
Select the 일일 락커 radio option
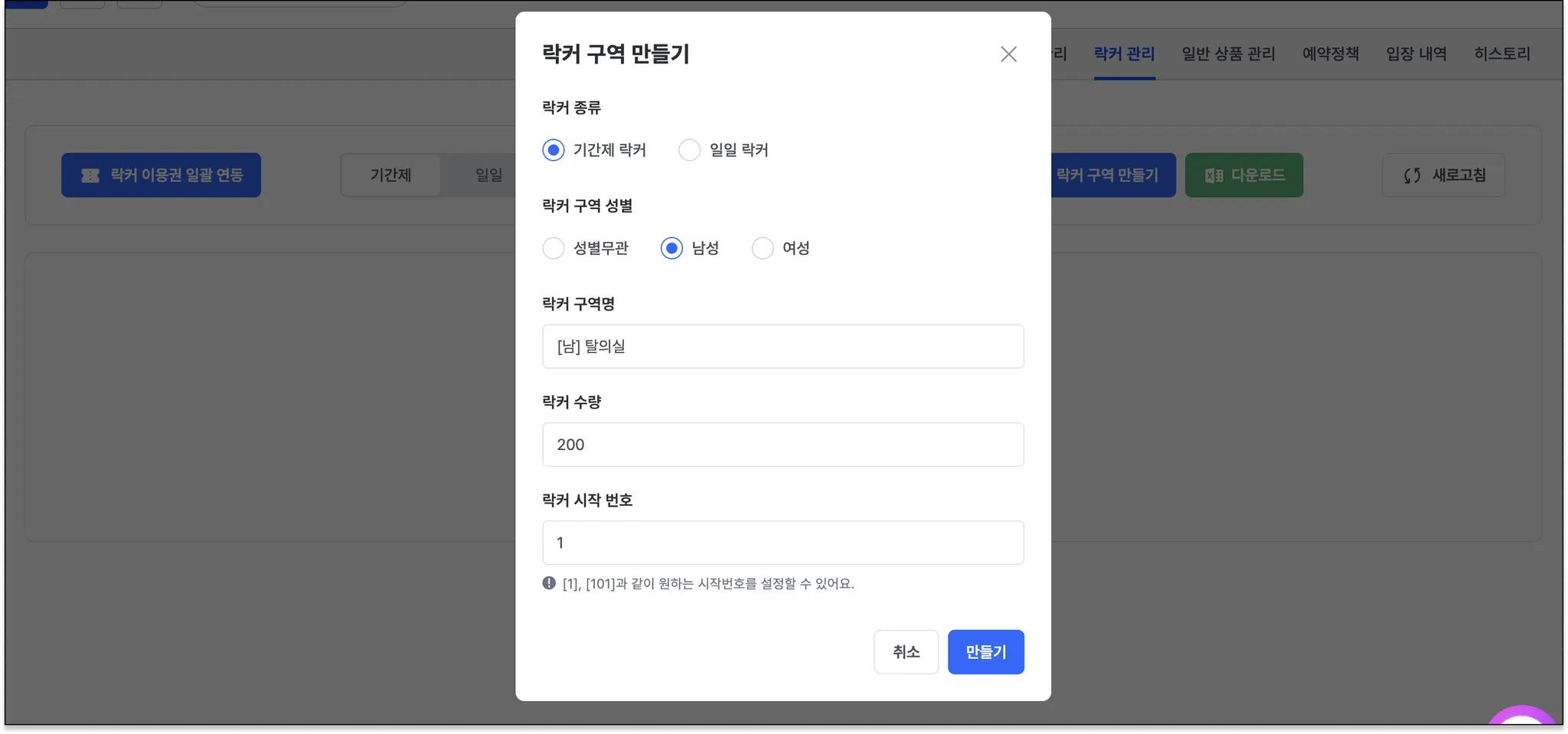690,150
